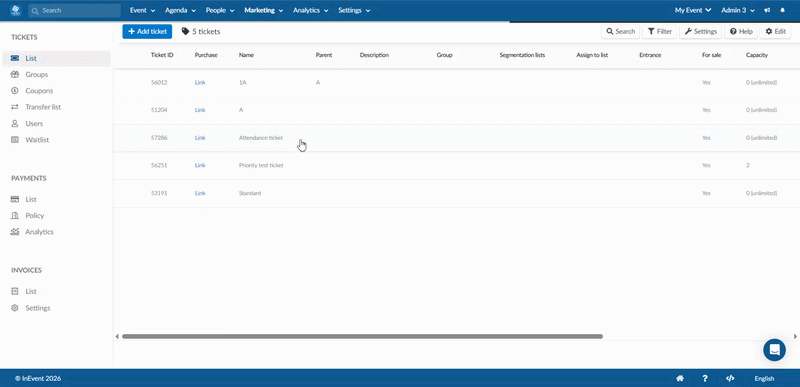Click the Search toolbar button

click(x=620, y=32)
